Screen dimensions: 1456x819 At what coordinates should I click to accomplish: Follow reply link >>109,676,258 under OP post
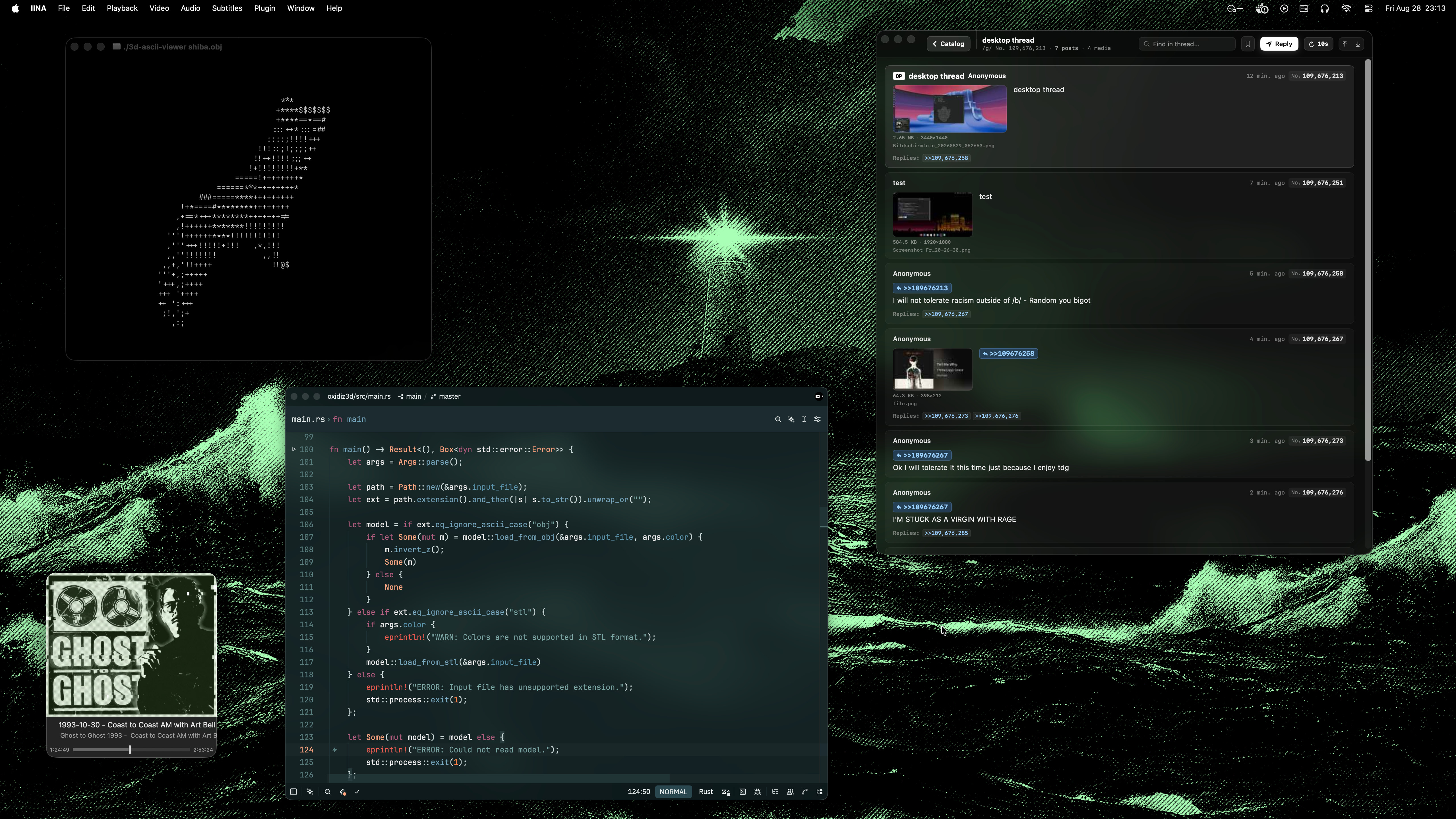click(946, 158)
